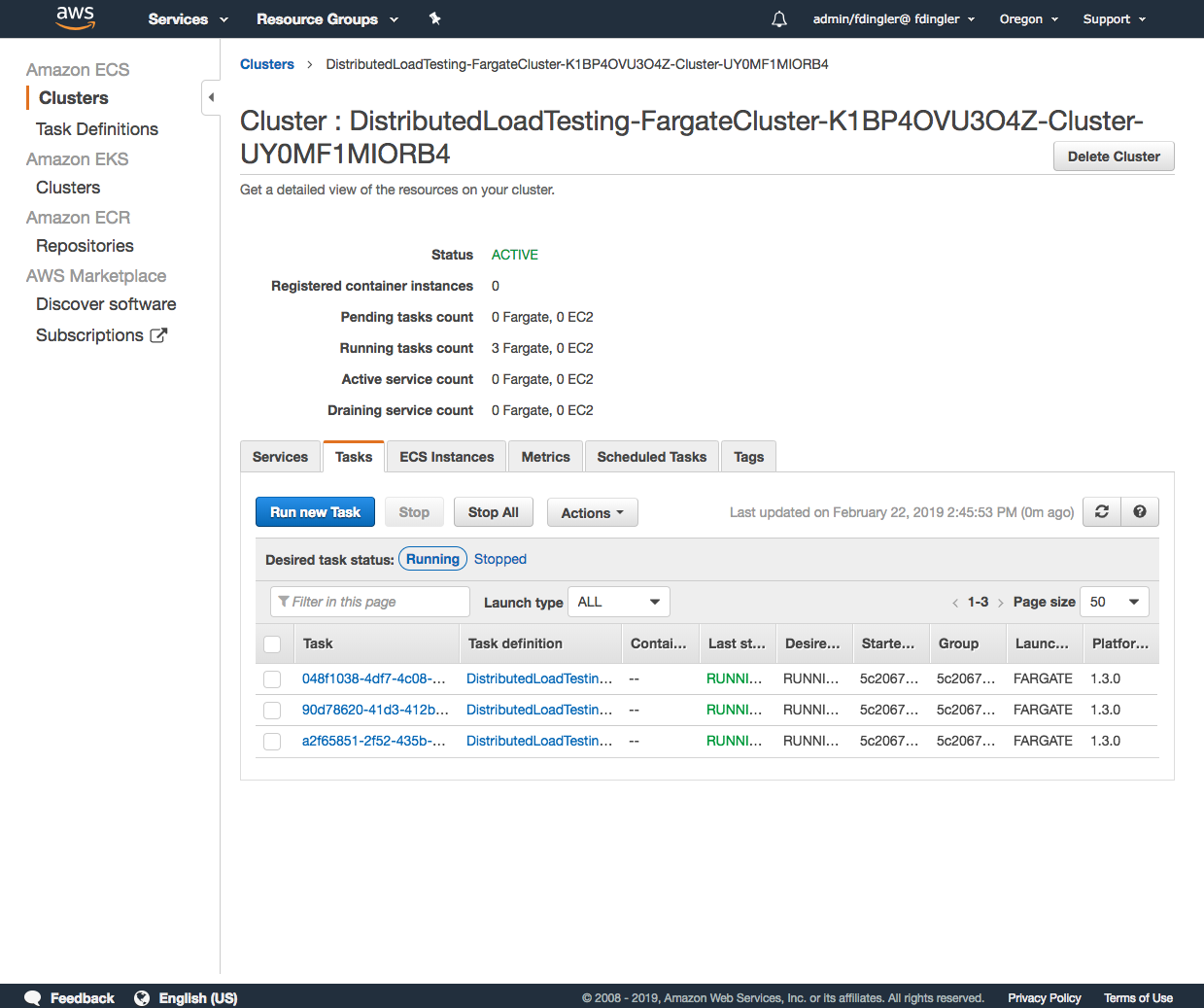Click the ACTIVE status value
Image resolution: width=1204 pixels, height=1008 pixels.
tap(515, 255)
